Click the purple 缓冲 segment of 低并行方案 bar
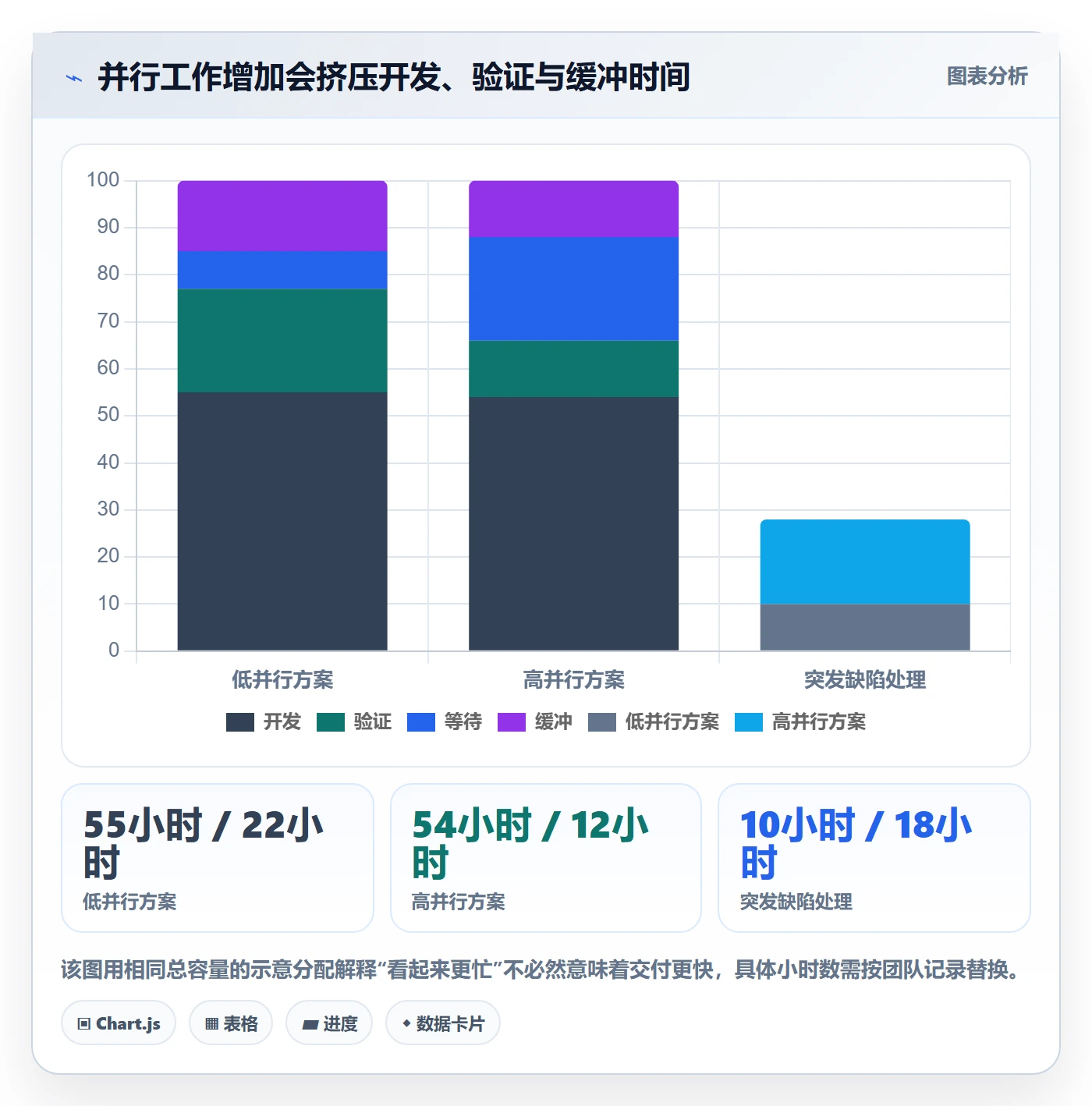The width and height of the screenshot is (1092, 1106). (x=282, y=216)
